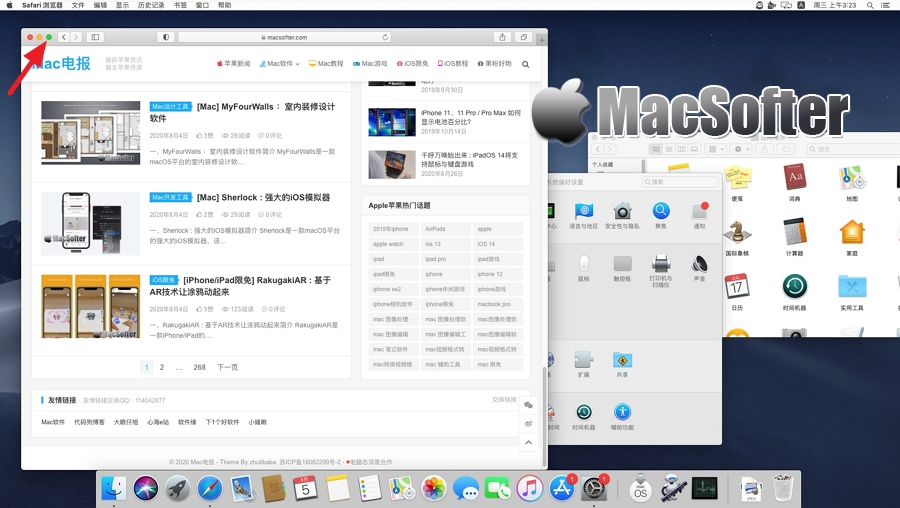Go back using Safari's back arrow
Image resolution: width=900 pixels, height=508 pixels.
64,37
